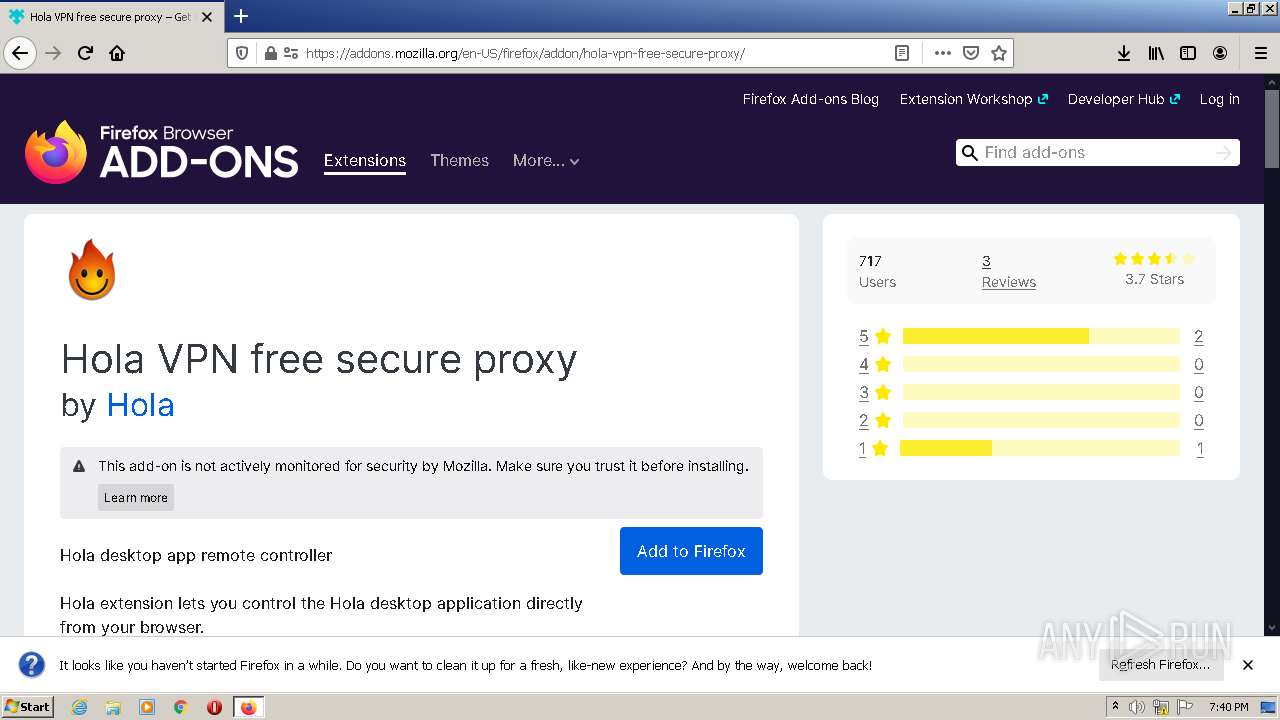Show sidebars toolbar icon

point(1188,53)
